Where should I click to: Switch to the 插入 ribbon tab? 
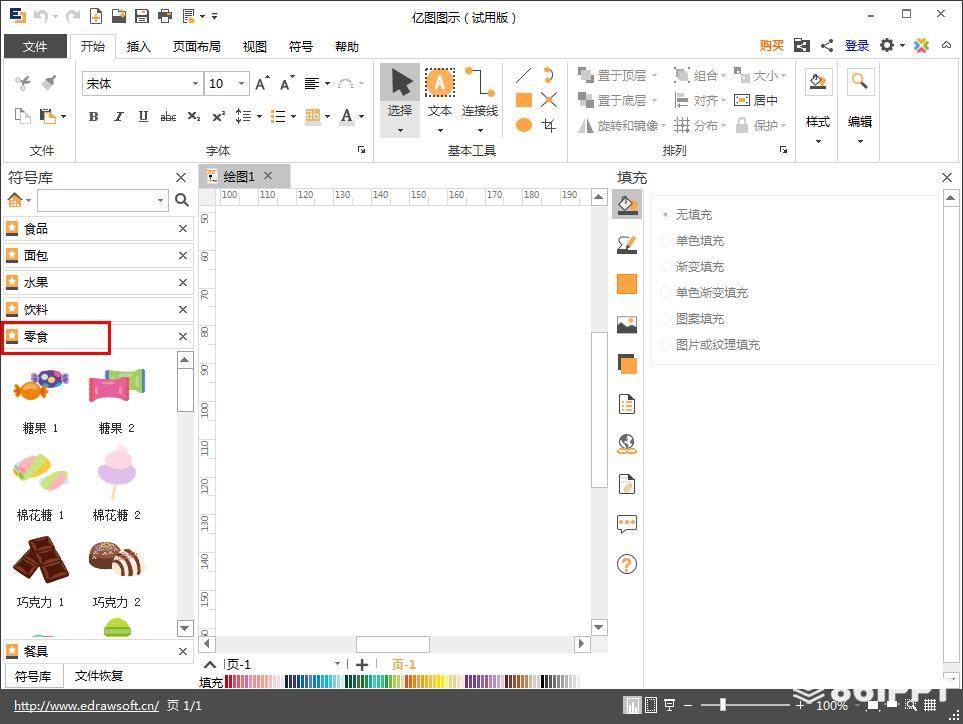[x=138, y=47]
